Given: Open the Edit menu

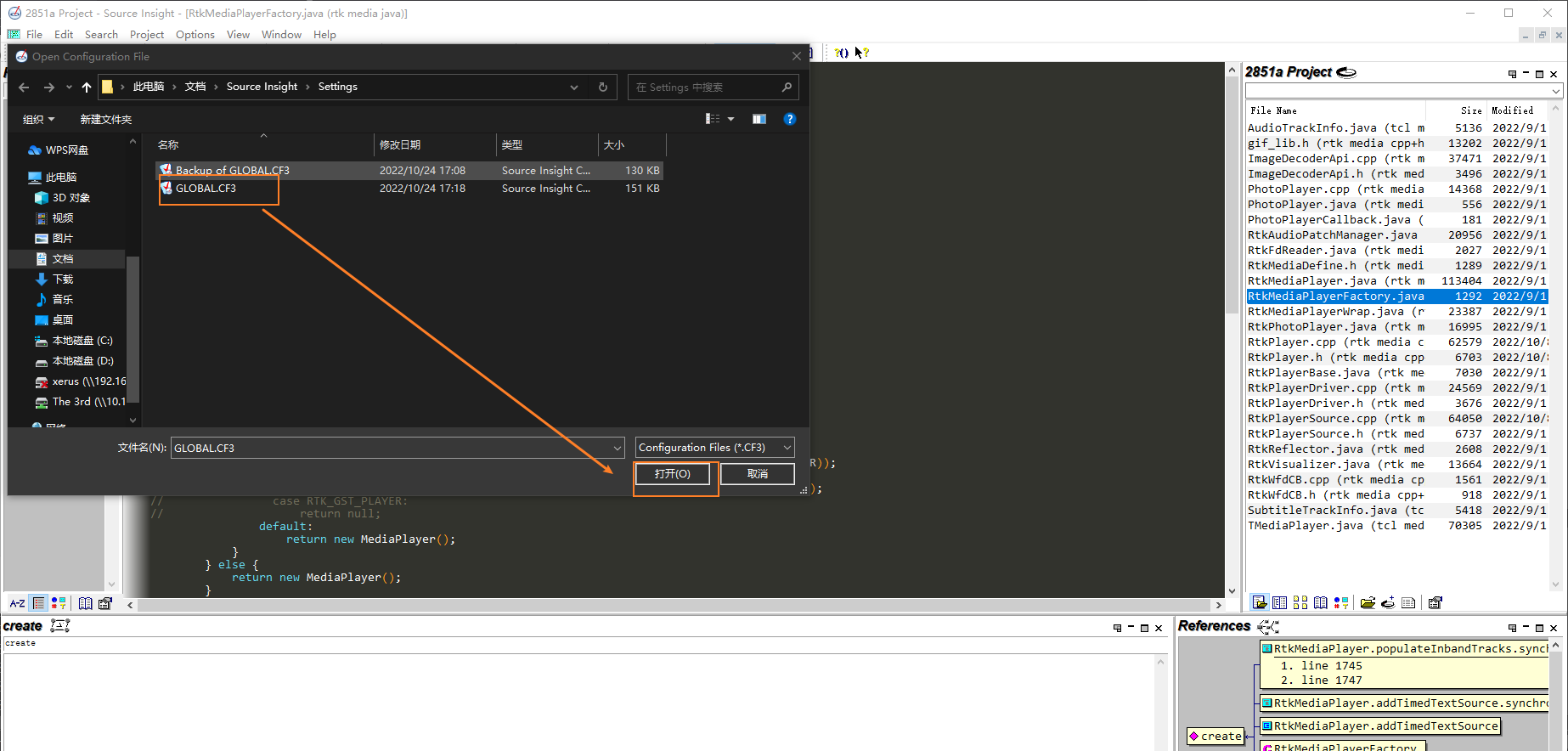Looking at the screenshot, I should click(x=64, y=35).
